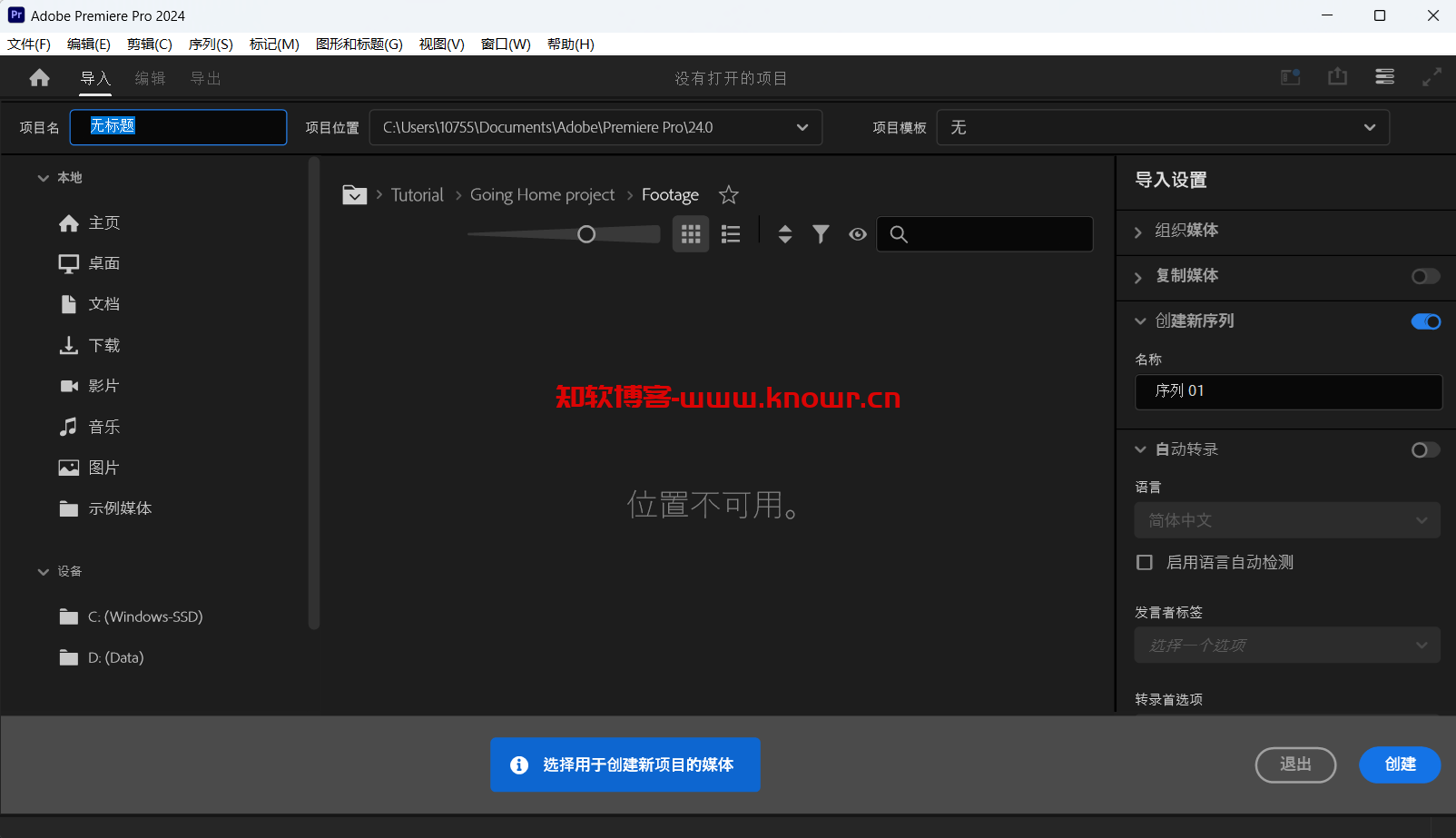
Task: Check 启用语言自动检测 checkbox
Action: coord(1145,563)
